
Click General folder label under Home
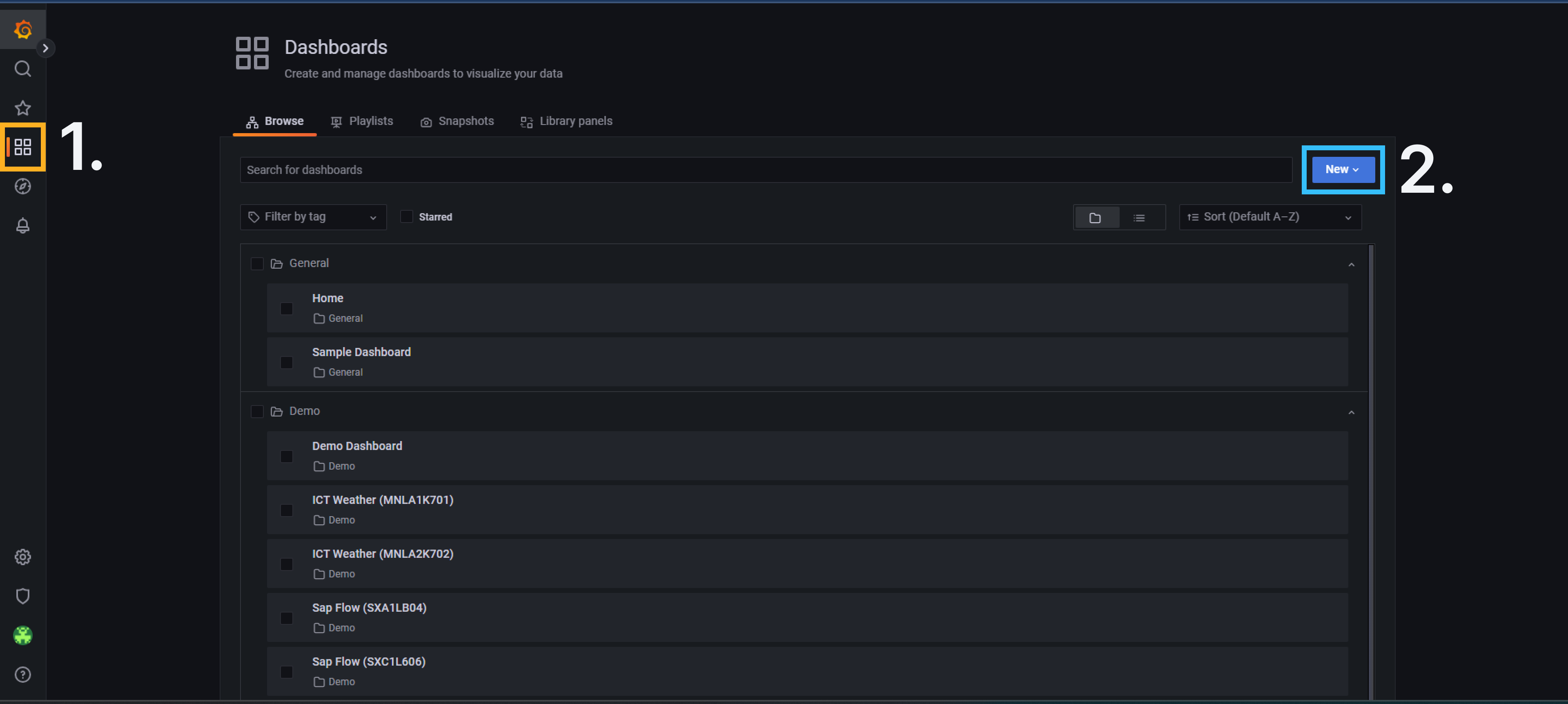click(345, 318)
